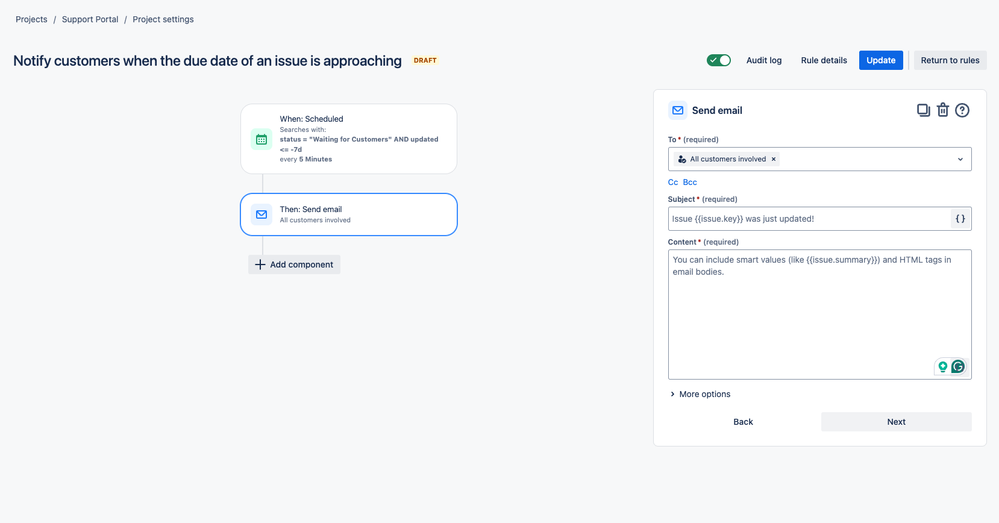Open Rule details
The height and width of the screenshot is (523, 999).
click(x=824, y=61)
